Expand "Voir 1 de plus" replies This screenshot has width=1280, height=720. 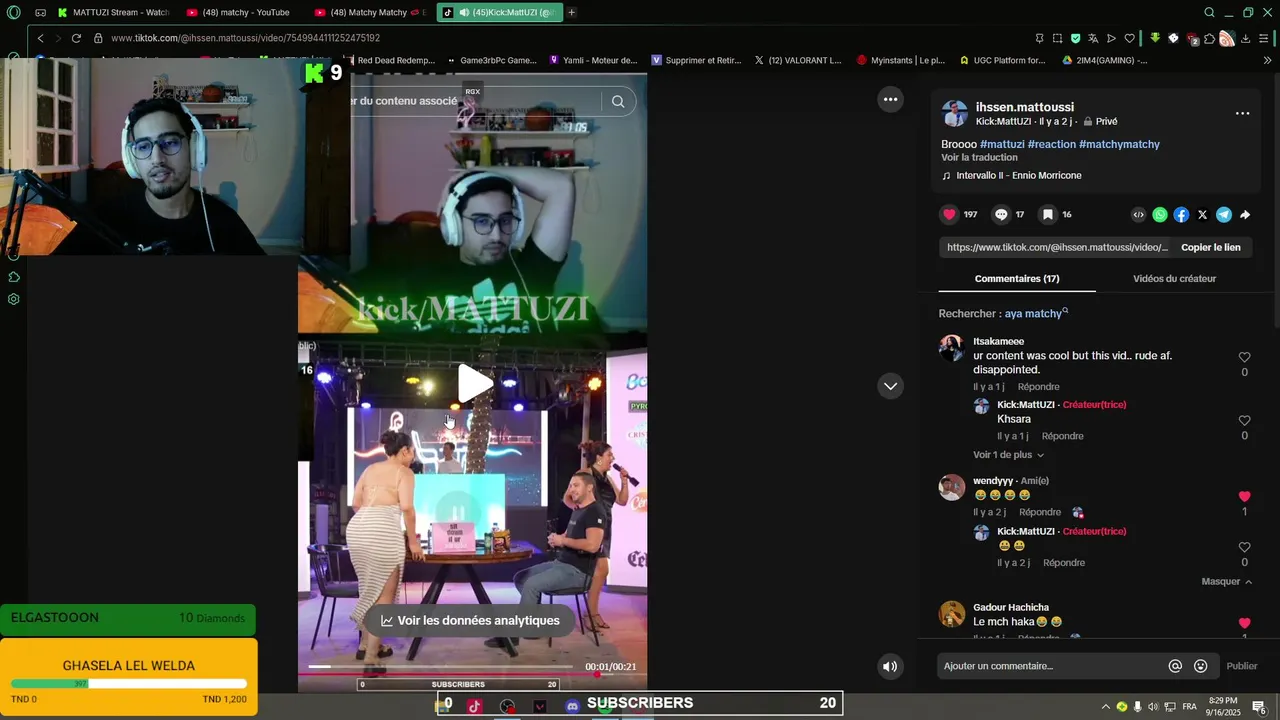click(1008, 455)
